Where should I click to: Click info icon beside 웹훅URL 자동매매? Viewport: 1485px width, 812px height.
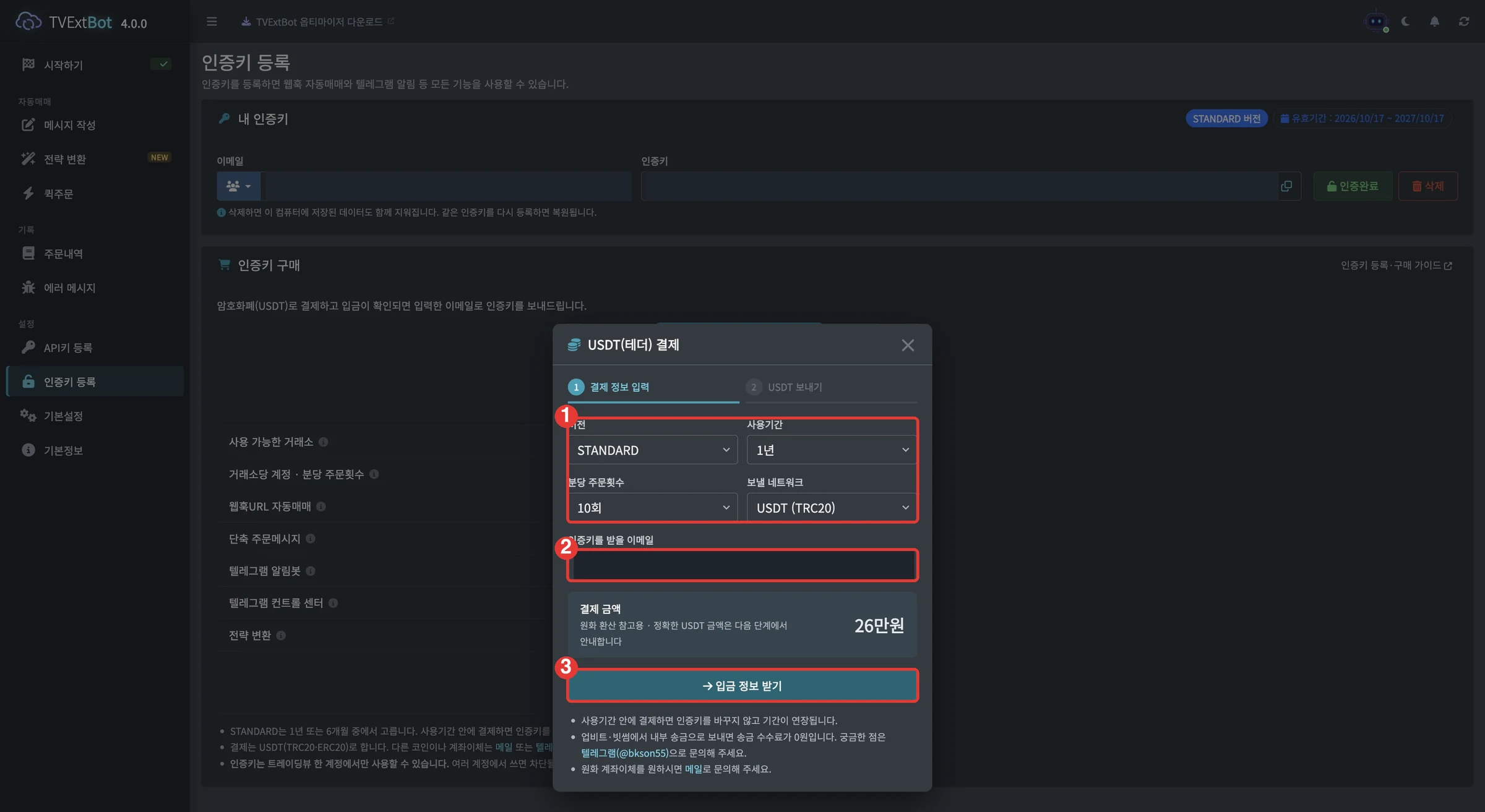coord(321,506)
